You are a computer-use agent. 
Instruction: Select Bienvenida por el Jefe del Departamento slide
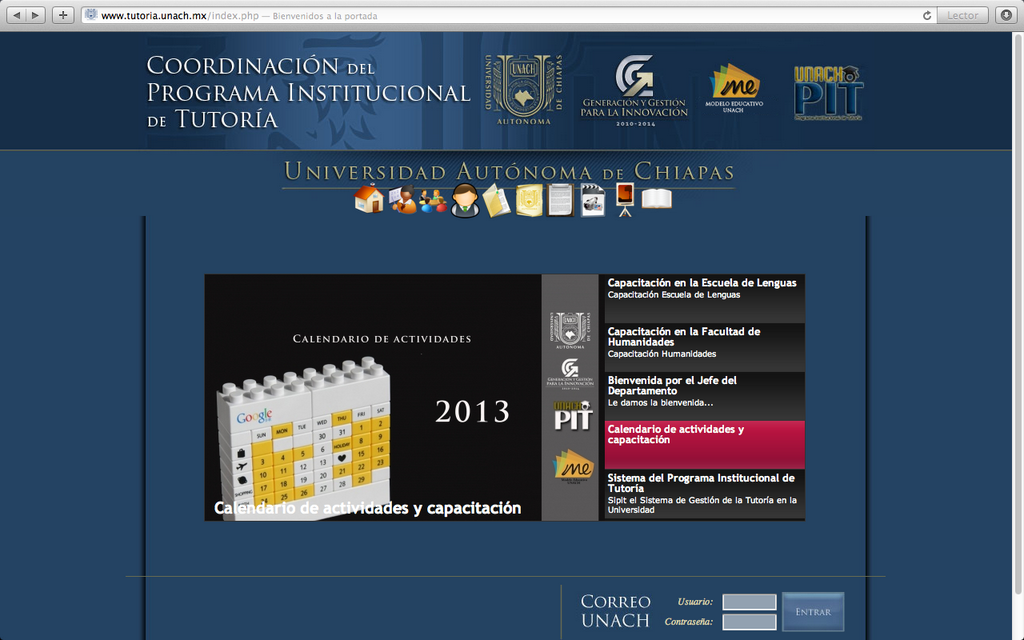(705, 396)
